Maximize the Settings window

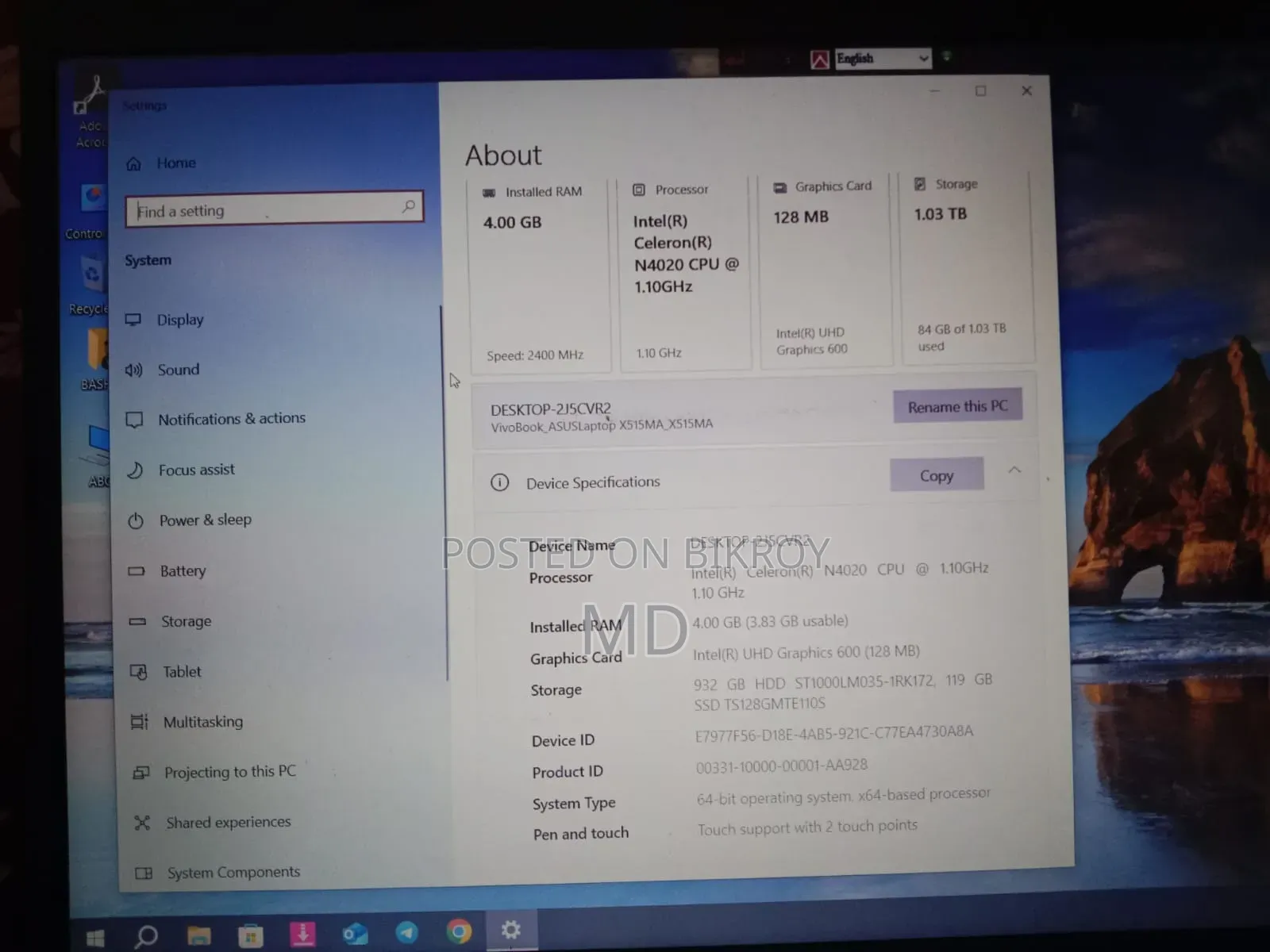pyautogui.click(x=981, y=91)
